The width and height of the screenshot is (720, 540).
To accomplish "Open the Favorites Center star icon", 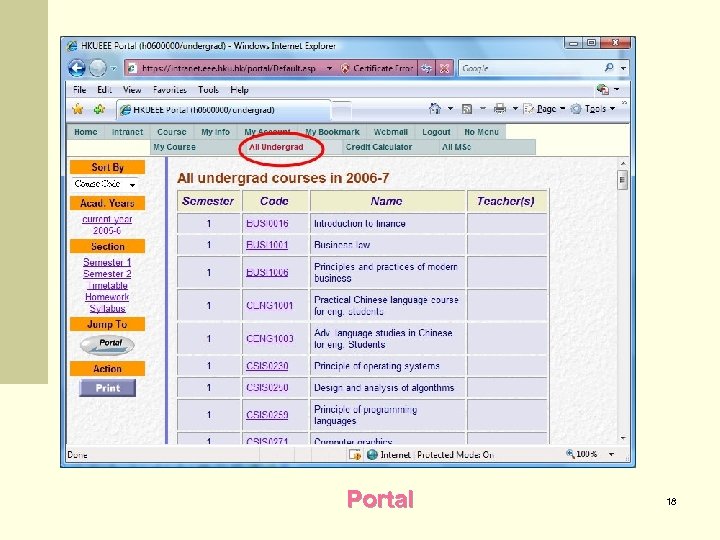I will click(x=78, y=109).
